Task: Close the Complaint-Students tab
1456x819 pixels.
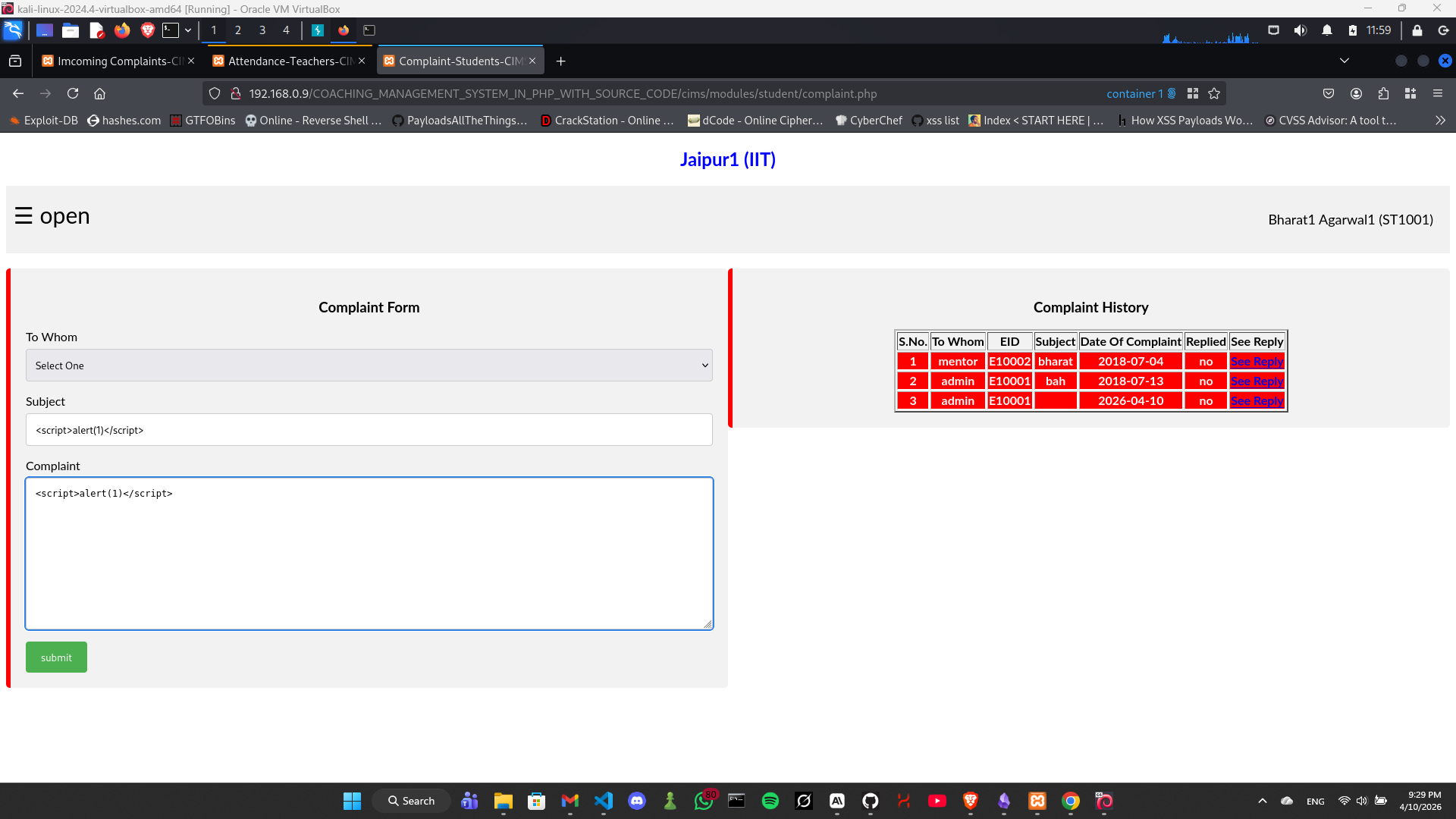Action: tap(532, 61)
